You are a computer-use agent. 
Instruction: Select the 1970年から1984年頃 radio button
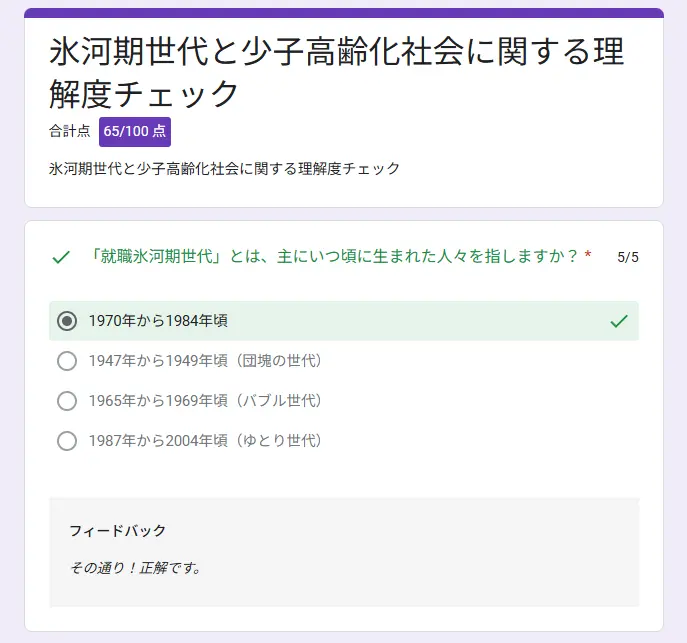(67, 321)
